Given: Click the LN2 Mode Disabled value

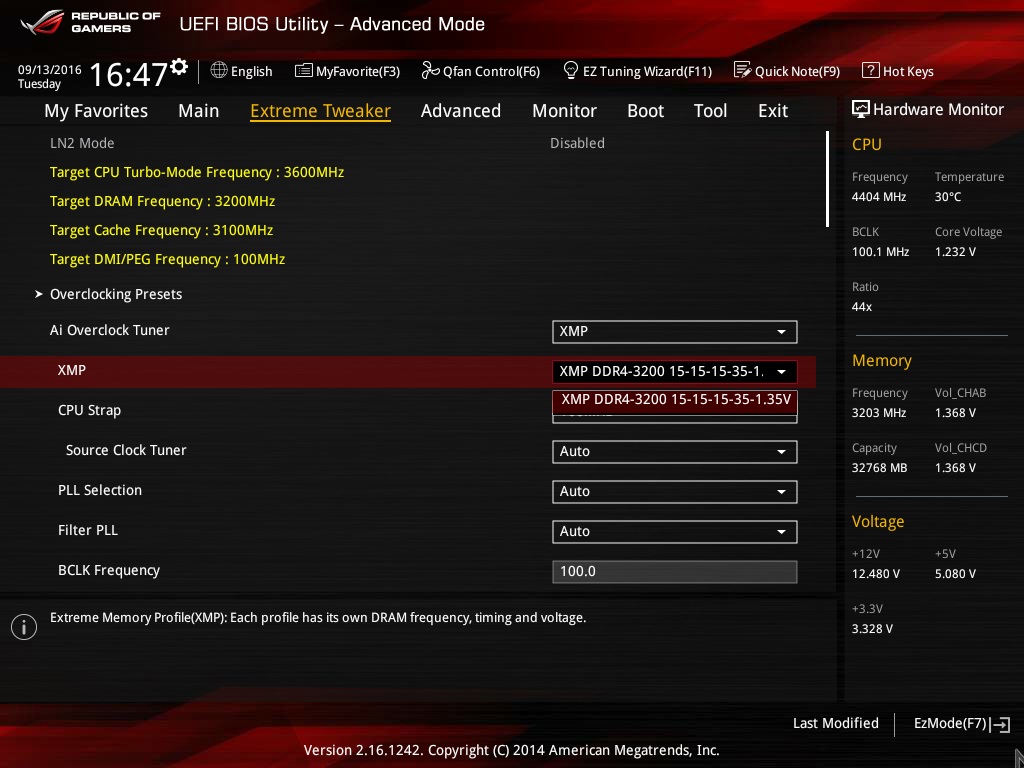Looking at the screenshot, I should click(577, 143).
